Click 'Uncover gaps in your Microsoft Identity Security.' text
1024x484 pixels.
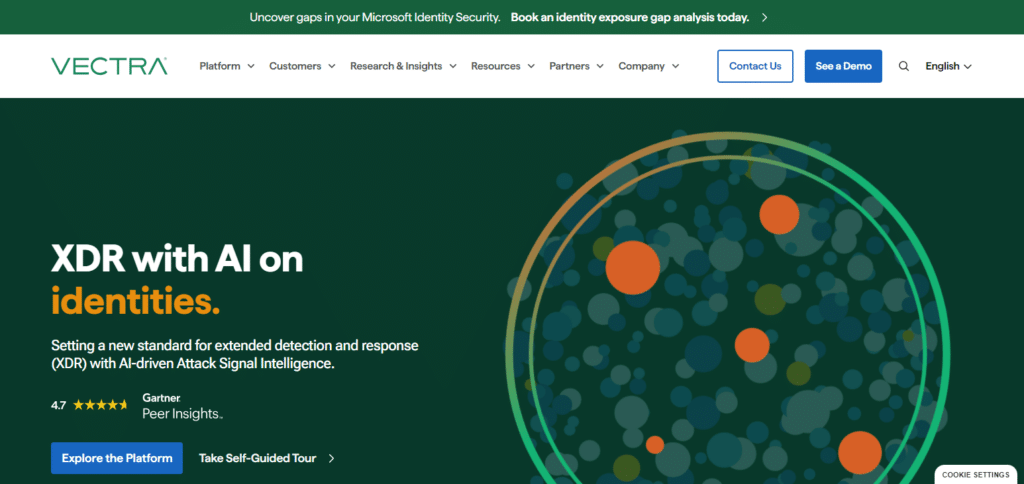coord(375,18)
